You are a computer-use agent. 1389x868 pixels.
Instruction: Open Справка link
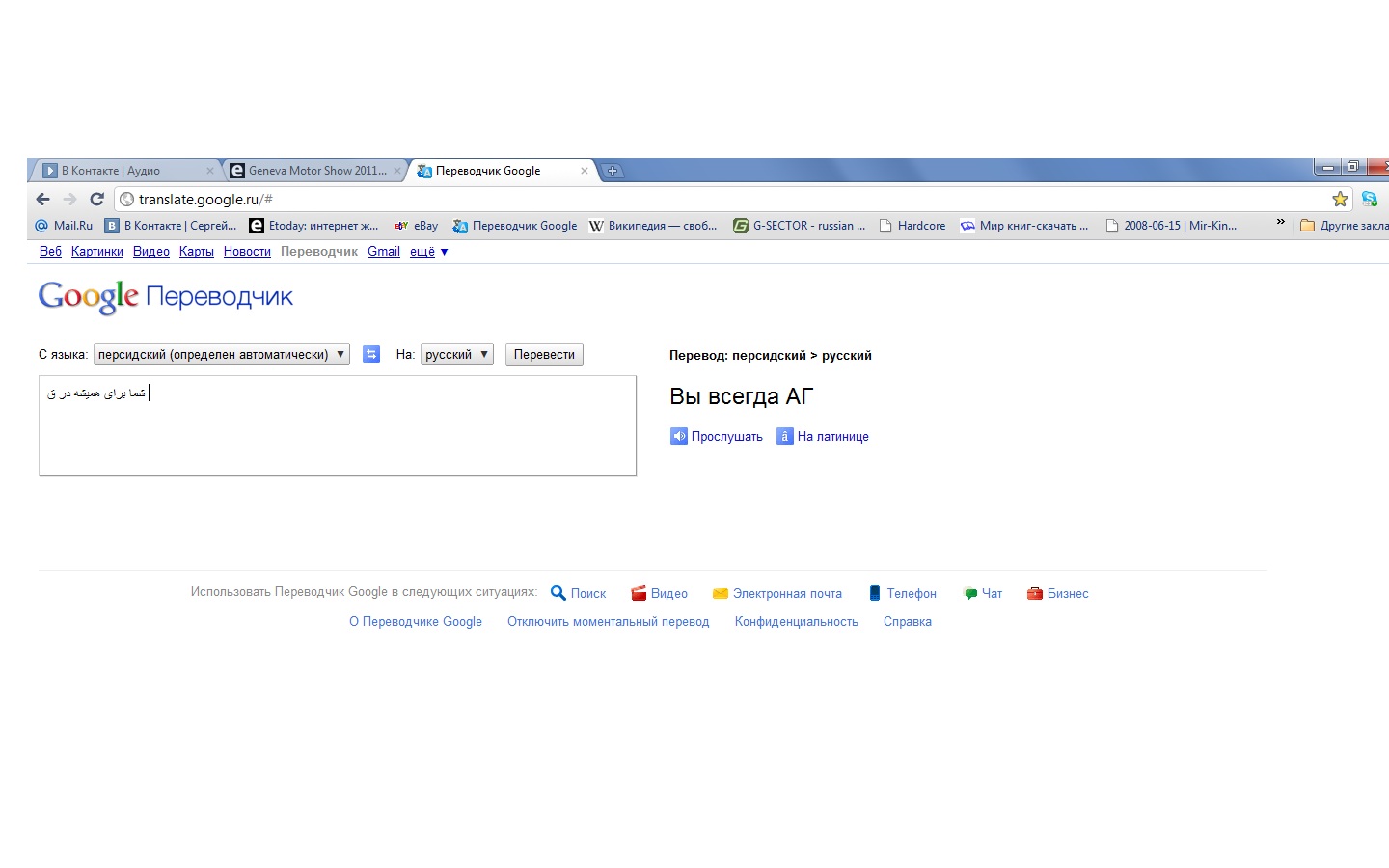click(908, 622)
